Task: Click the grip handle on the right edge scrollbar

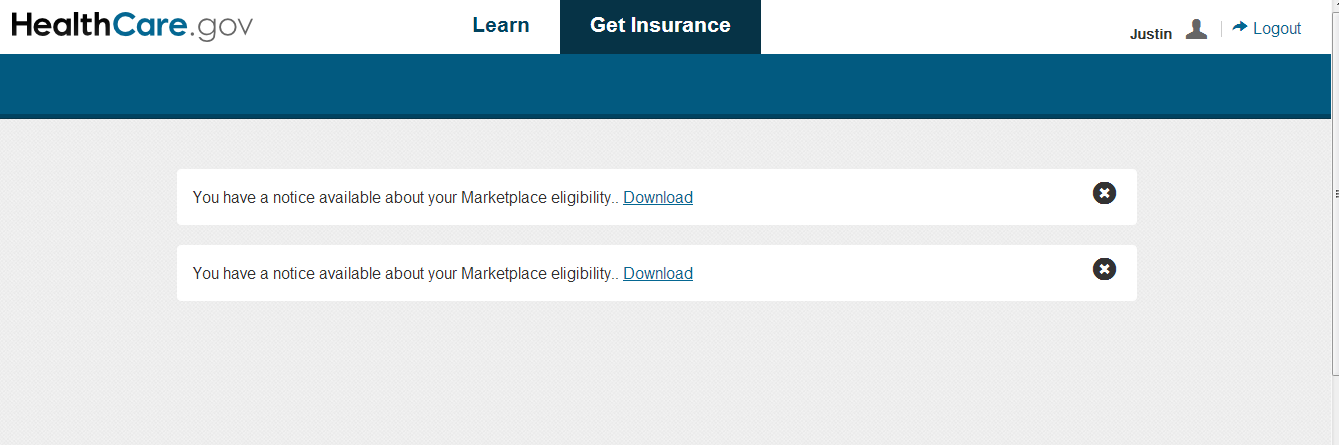Action: tap(1335, 193)
